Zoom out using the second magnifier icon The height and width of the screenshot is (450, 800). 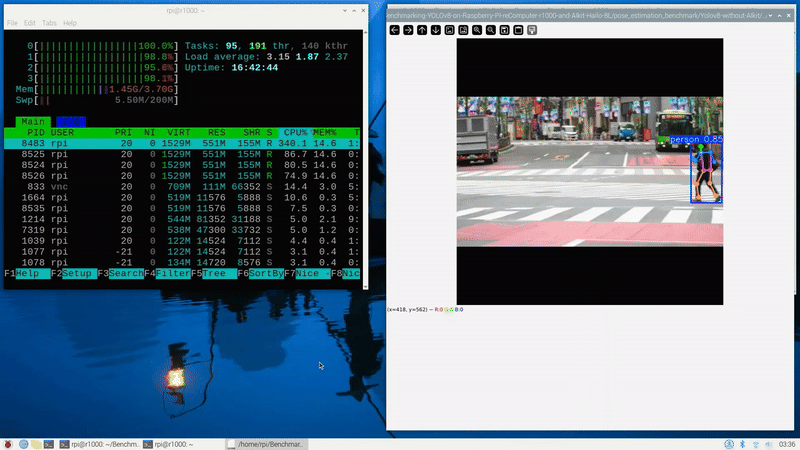pyautogui.click(x=491, y=30)
